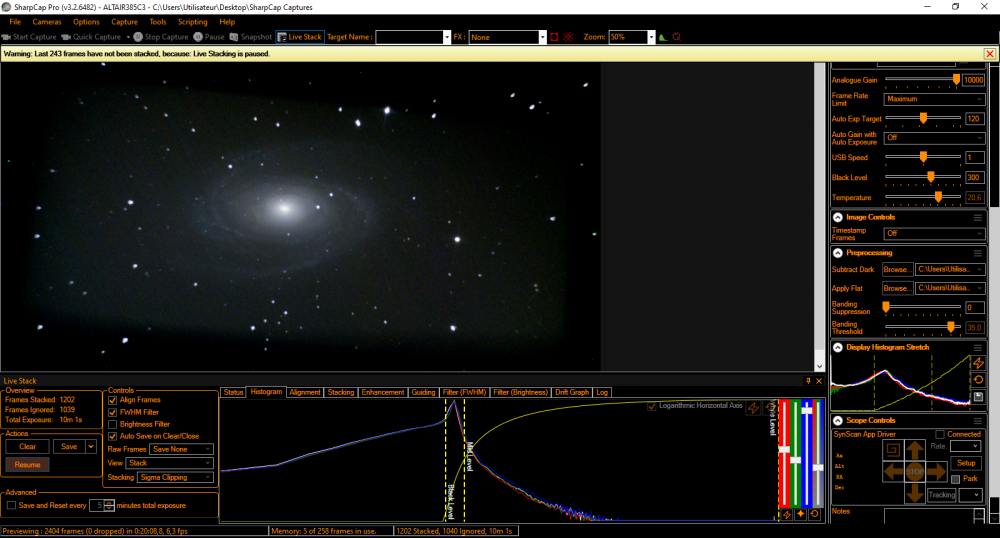Click the lightning icon below the color sliders
The image size is (1000, 538).
(787, 514)
